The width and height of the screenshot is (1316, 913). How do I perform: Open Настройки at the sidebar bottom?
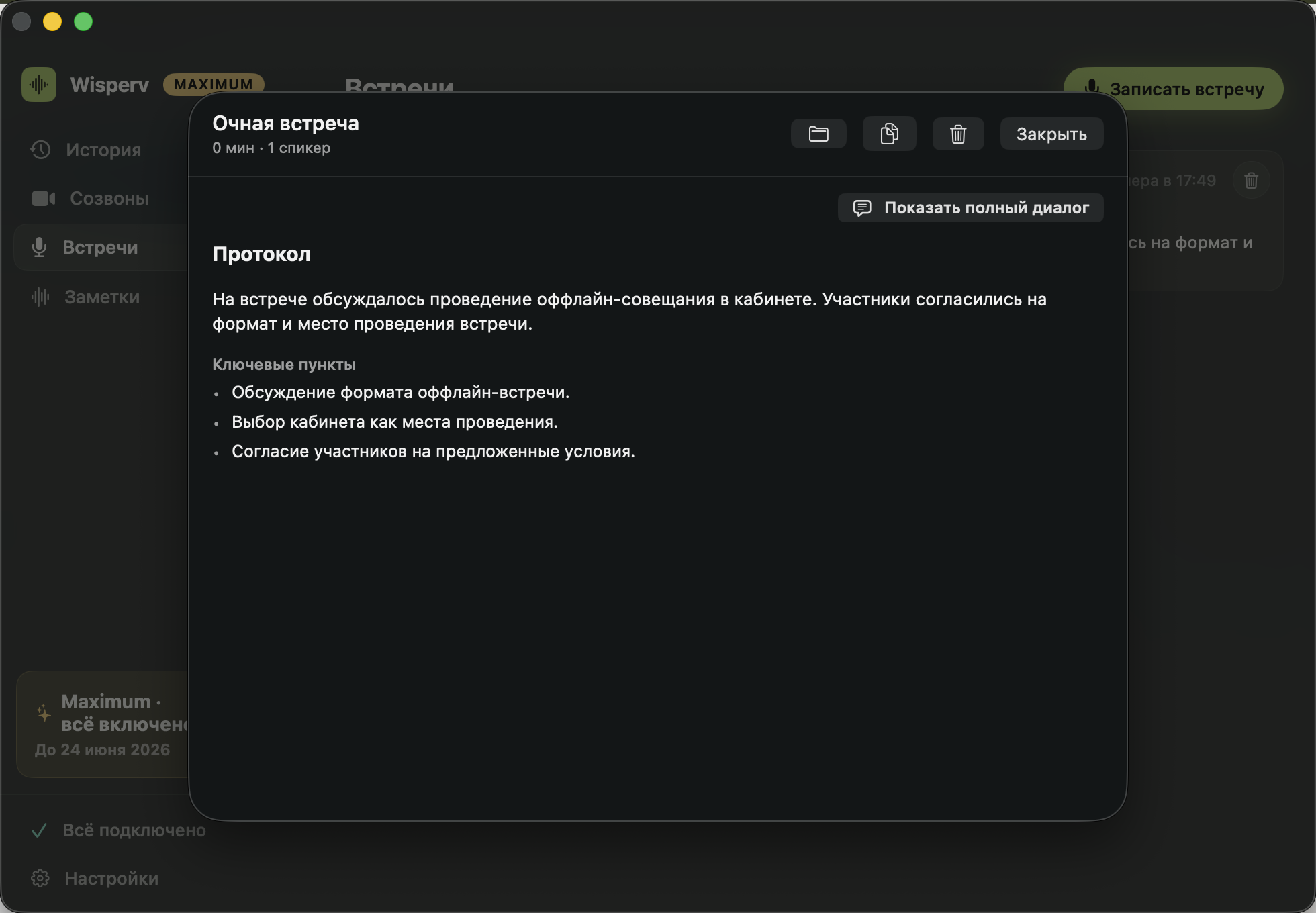pos(111,878)
